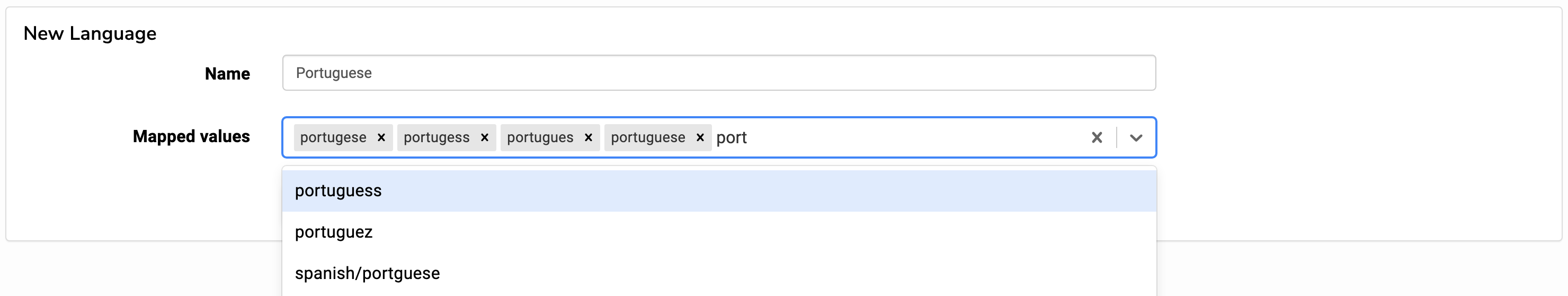Click the 'Mapped values' label
The image size is (1568, 296).
191,136
